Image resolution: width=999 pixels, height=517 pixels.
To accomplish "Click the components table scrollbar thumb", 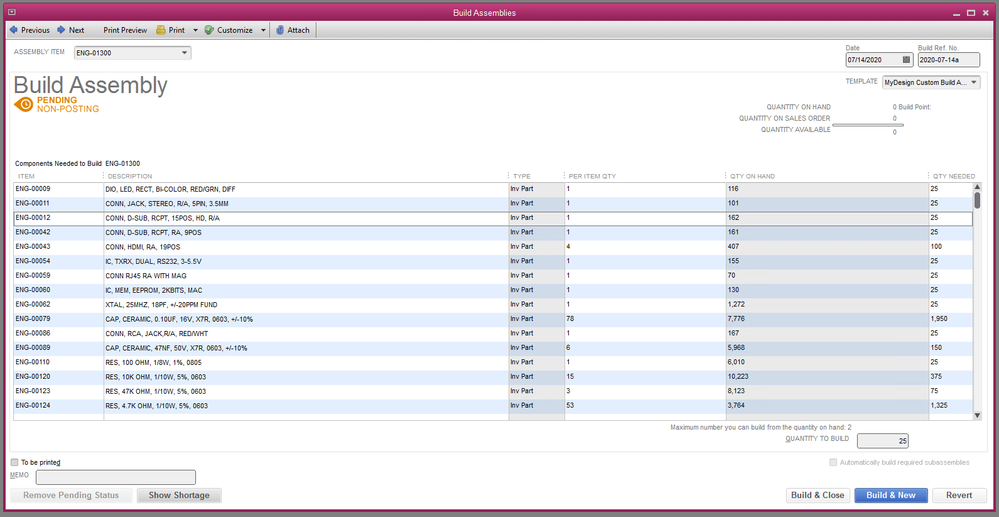I will coord(977,200).
